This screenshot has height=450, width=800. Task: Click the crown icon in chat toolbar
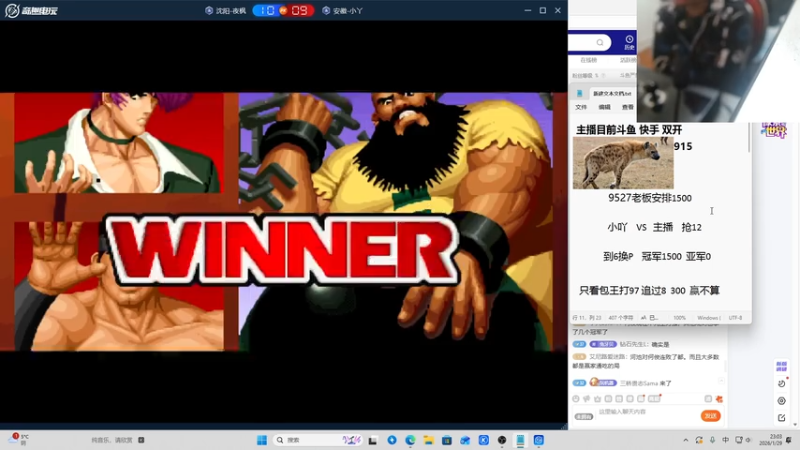point(597,399)
